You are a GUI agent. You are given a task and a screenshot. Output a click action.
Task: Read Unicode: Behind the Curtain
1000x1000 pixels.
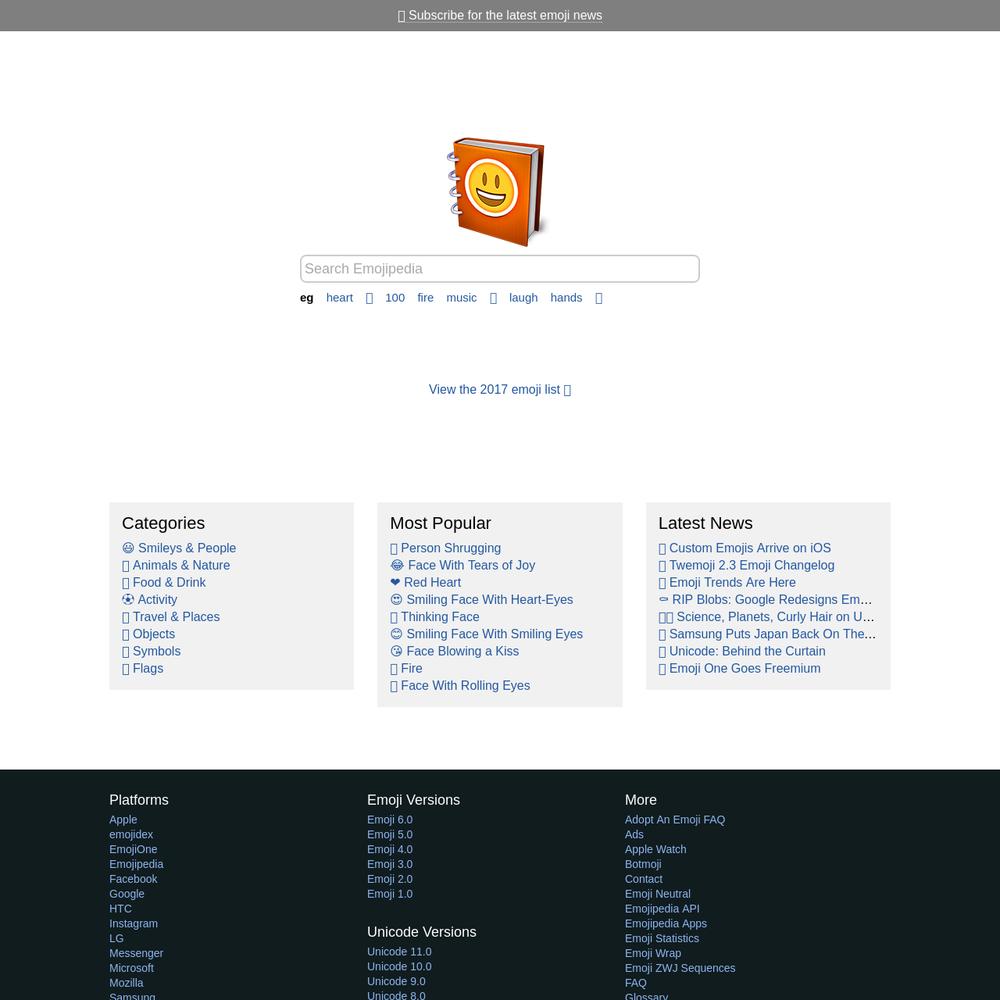point(742,651)
